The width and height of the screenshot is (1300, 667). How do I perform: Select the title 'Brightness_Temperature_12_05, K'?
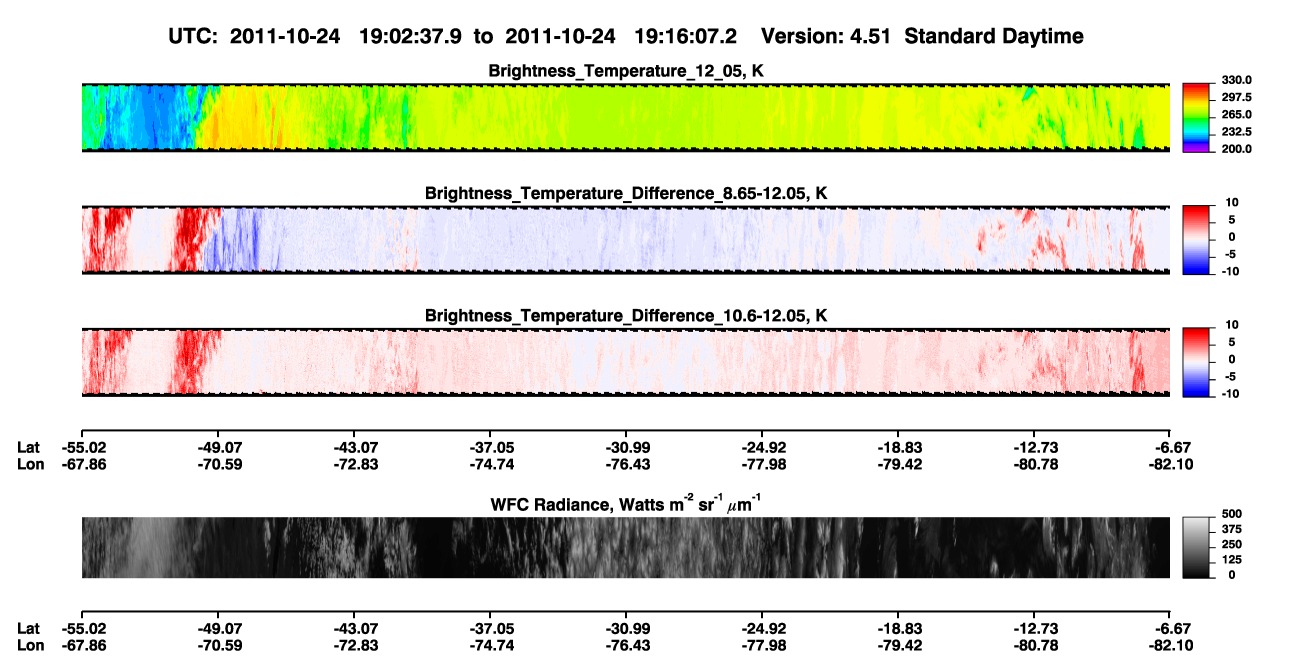point(626,70)
